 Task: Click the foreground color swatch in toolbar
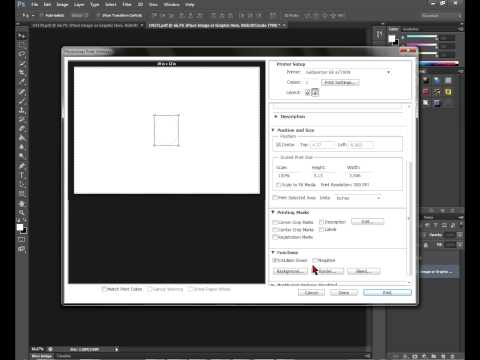(x=20, y=227)
